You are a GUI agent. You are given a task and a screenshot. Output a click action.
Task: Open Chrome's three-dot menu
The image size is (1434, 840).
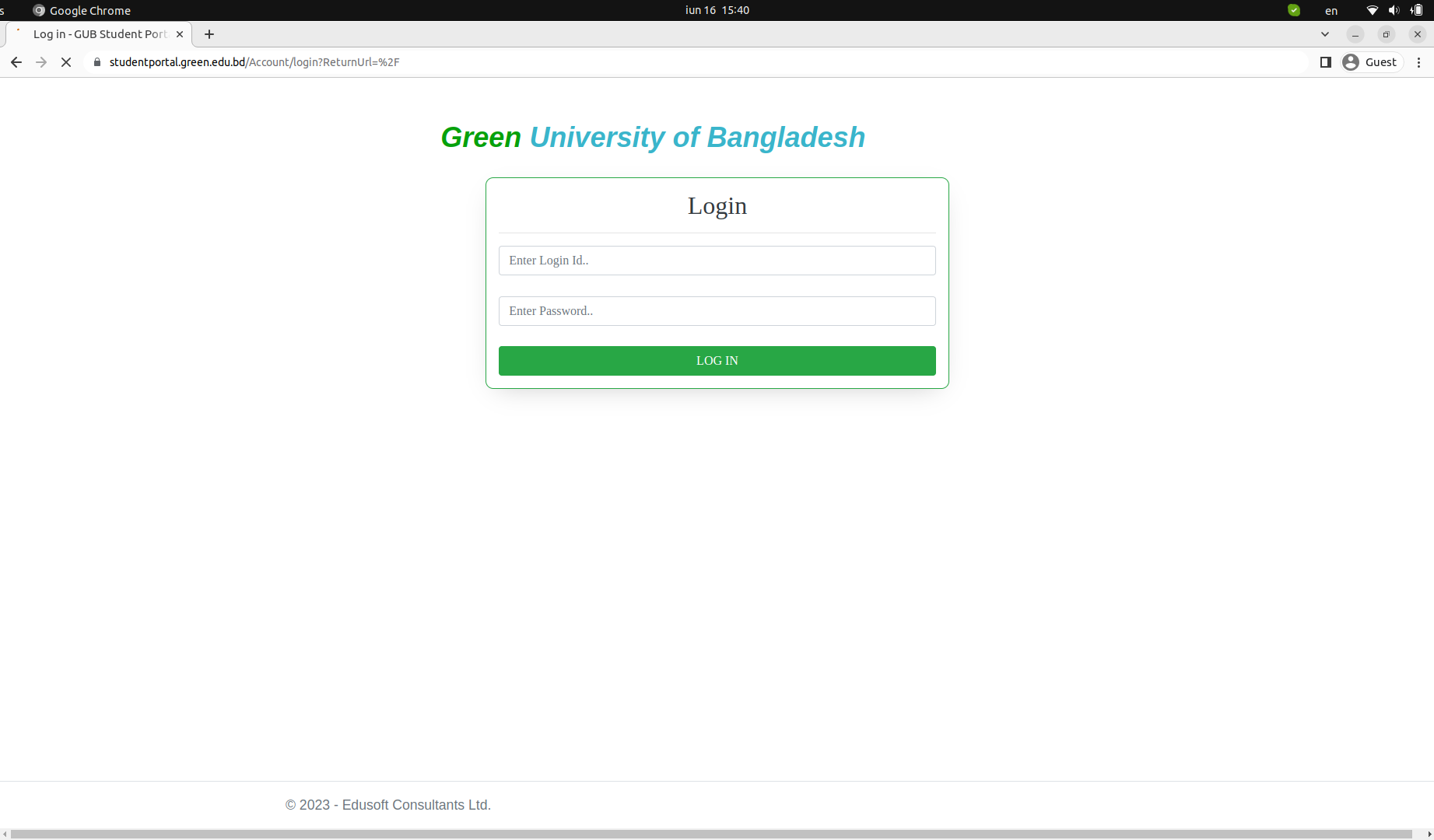click(x=1419, y=61)
